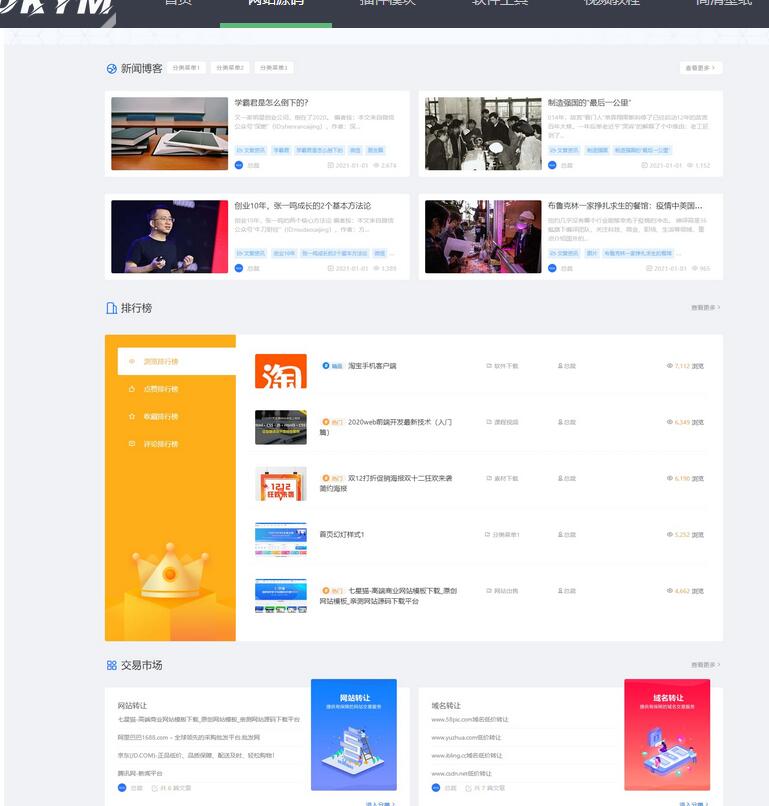Viewport: 769px width, 806px height.
Task: Open listing www.58pic.com域名低价转让
Action: 470,720
